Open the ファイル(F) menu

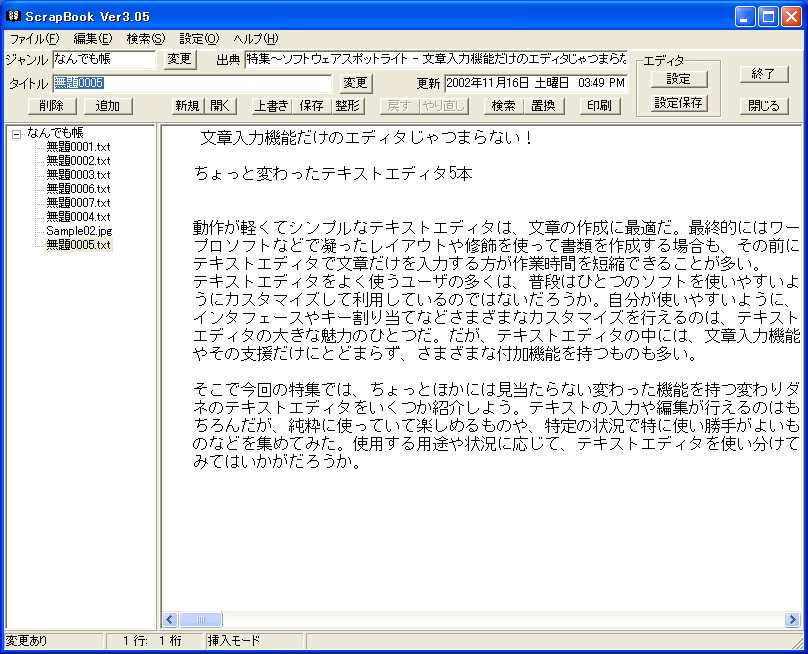(x=35, y=39)
